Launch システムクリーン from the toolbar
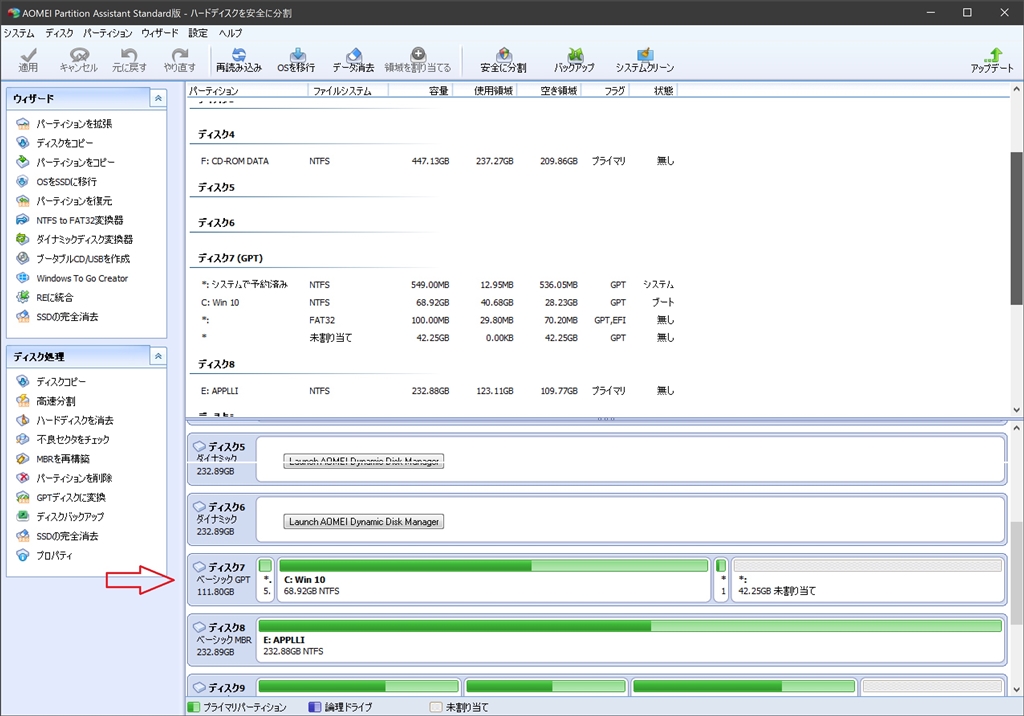The image size is (1024, 716). [x=644, y=59]
